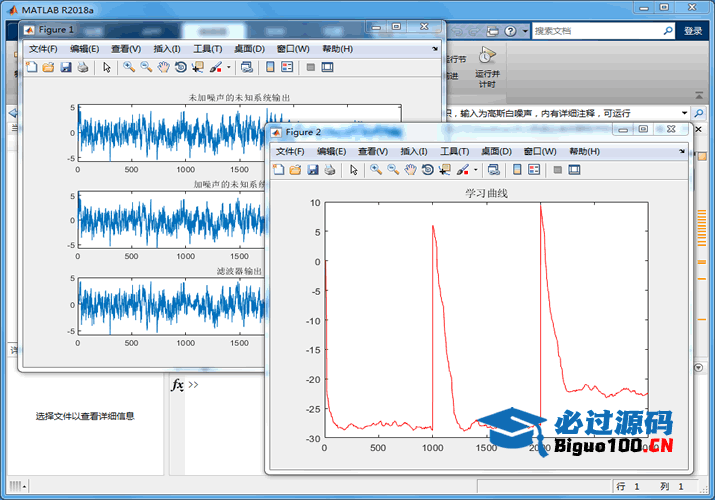Open 插入(I) menu in Figure 2
This screenshot has width=715, height=500.
[x=414, y=151]
